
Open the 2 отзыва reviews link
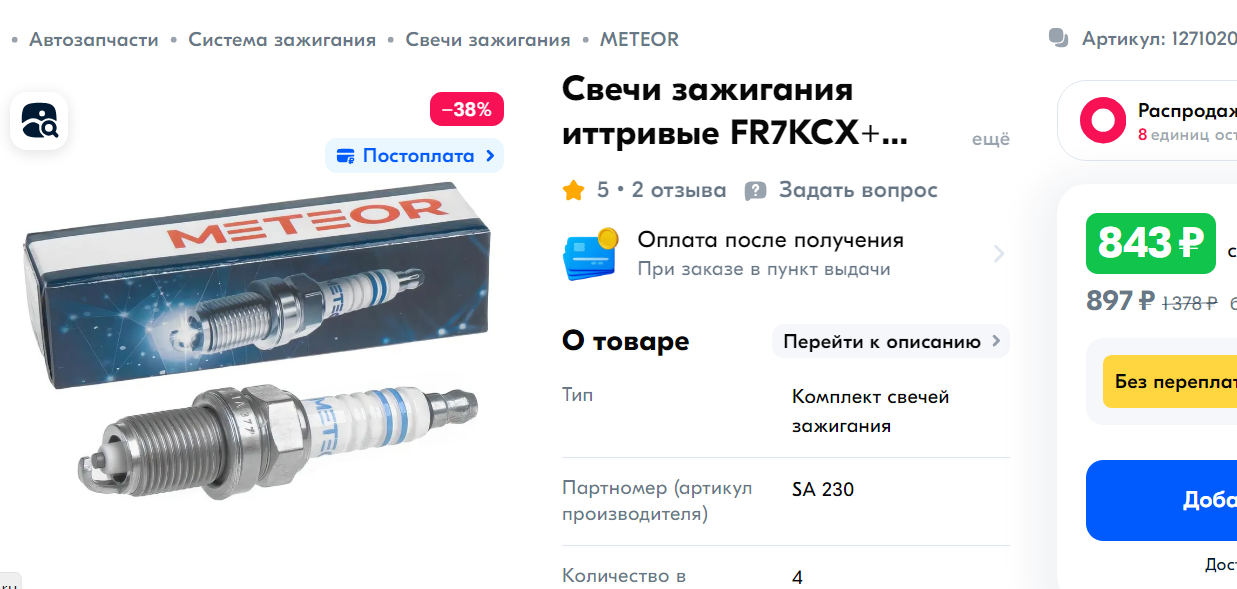tap(679, 190)
